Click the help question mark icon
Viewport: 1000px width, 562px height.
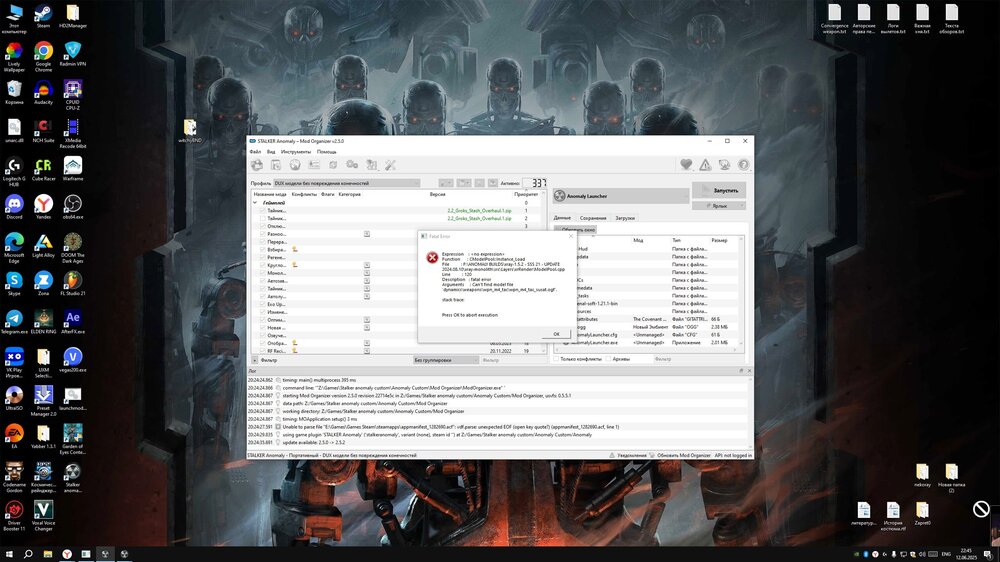point(743,165)
